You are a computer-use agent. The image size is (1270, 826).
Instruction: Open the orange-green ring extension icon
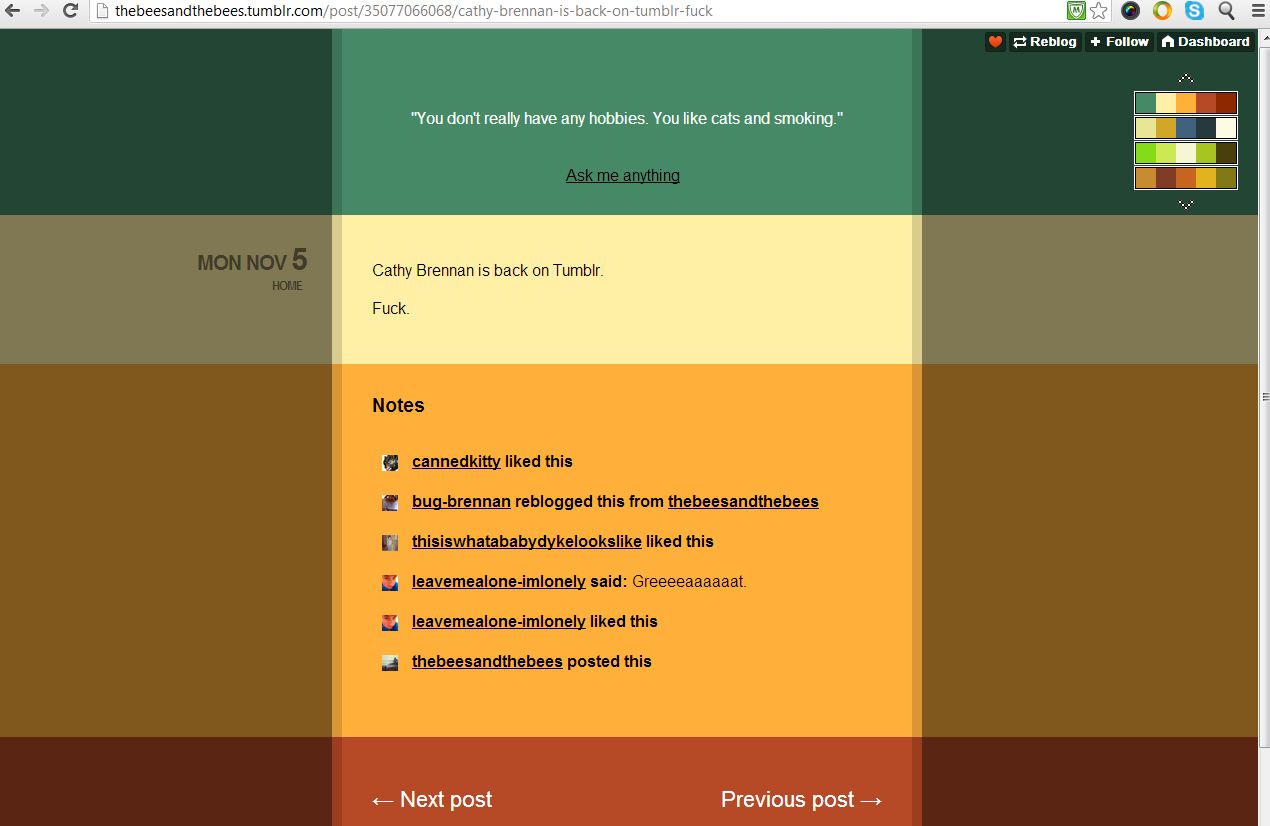click(x=1162, y=11)
